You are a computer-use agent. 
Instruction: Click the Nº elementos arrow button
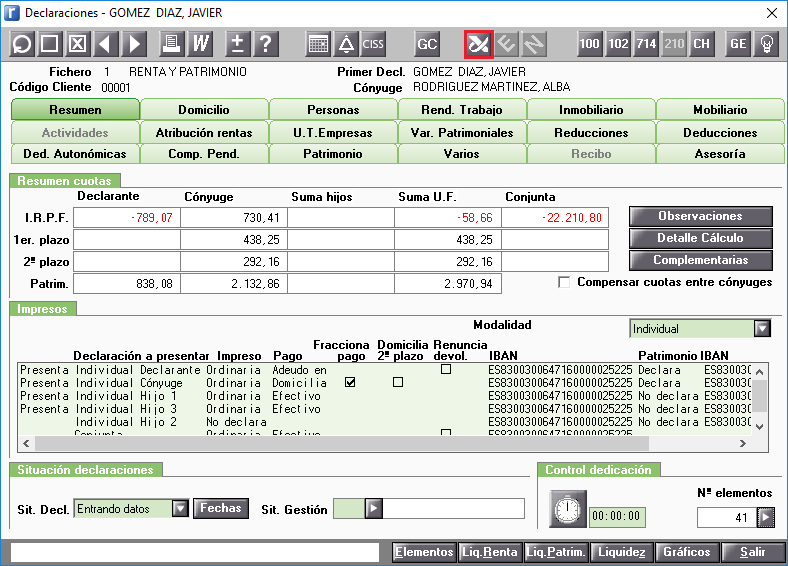[x=765, y=517]
